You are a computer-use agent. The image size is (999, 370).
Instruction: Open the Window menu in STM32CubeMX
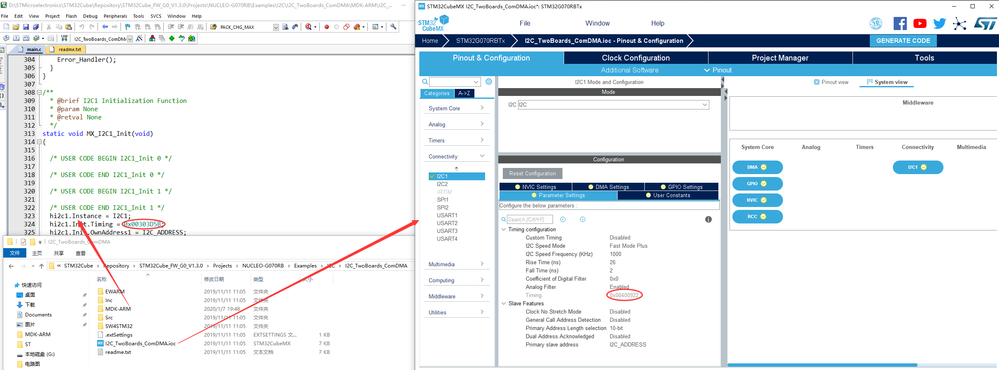(597, 23)
